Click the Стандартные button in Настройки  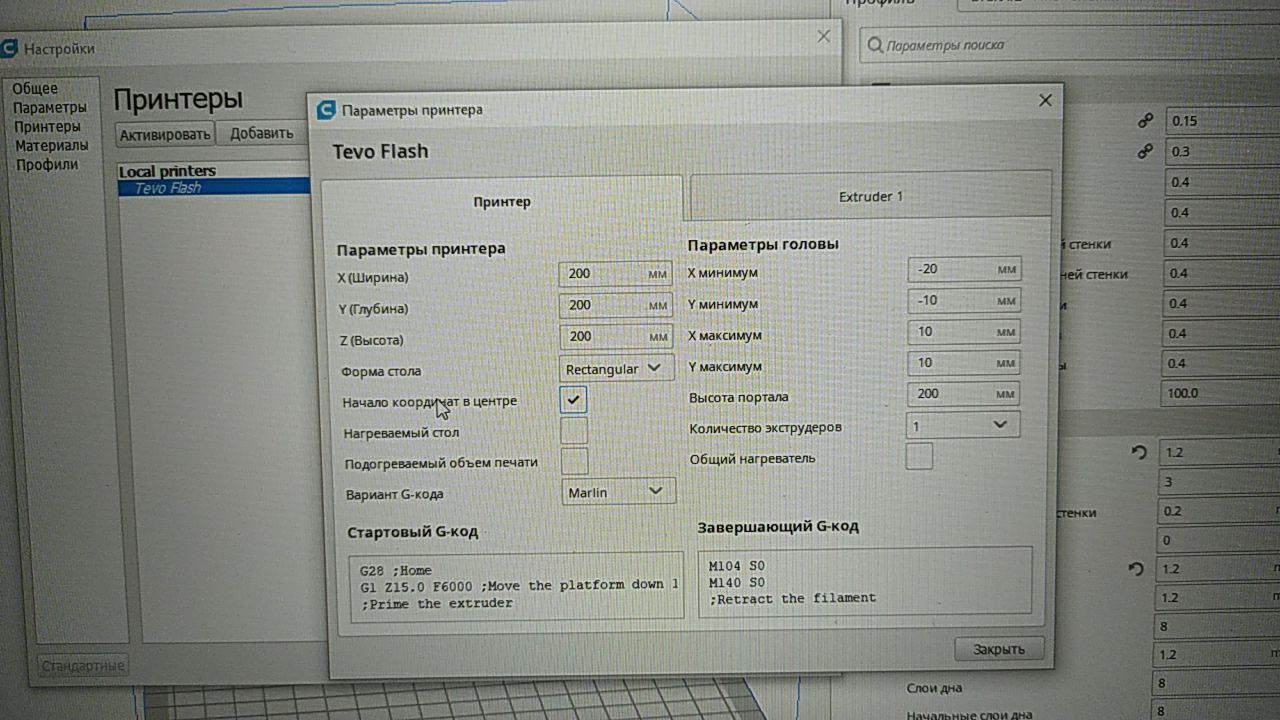tap(82, 665)
